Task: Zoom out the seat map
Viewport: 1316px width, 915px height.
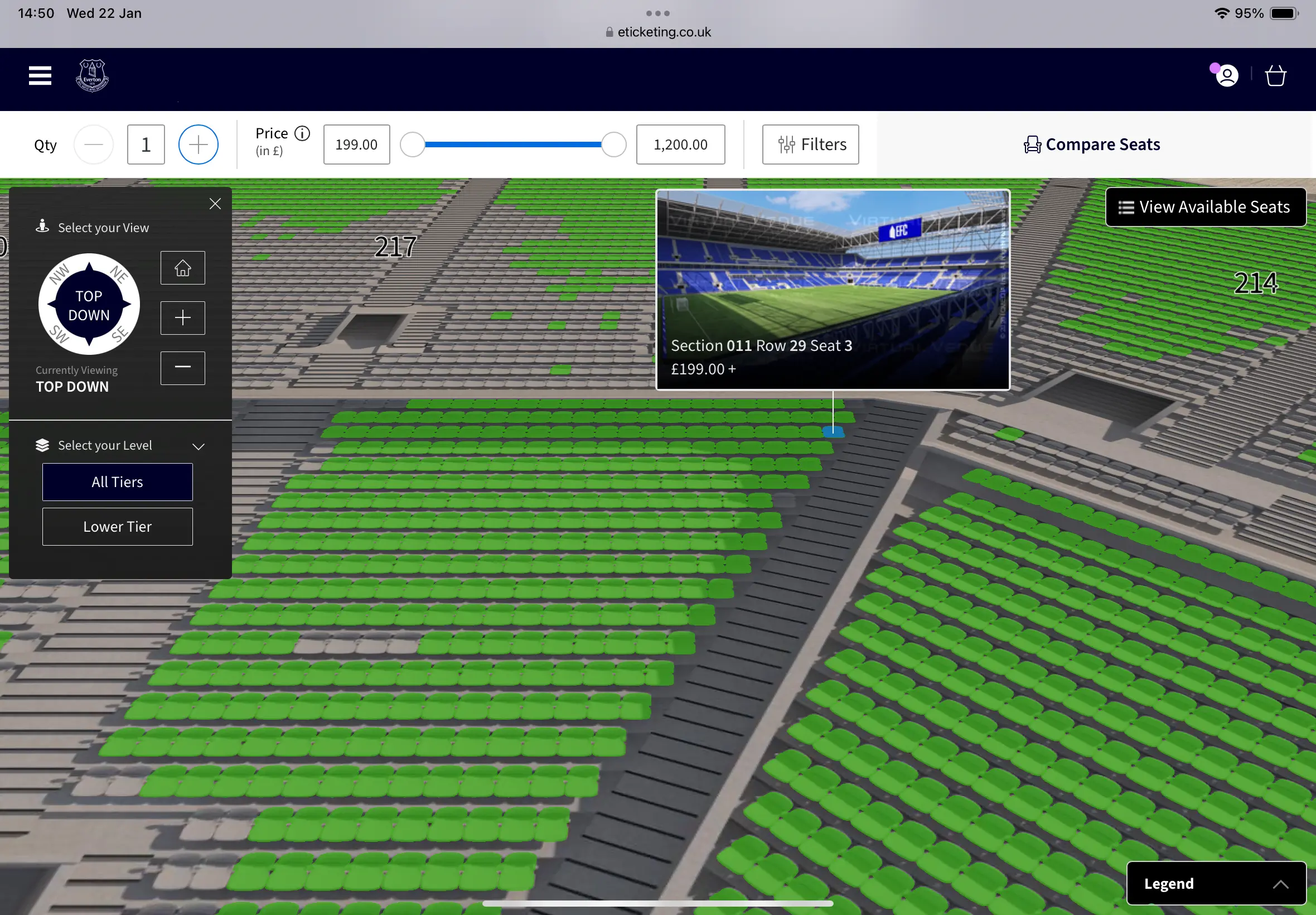Action: 183,368
